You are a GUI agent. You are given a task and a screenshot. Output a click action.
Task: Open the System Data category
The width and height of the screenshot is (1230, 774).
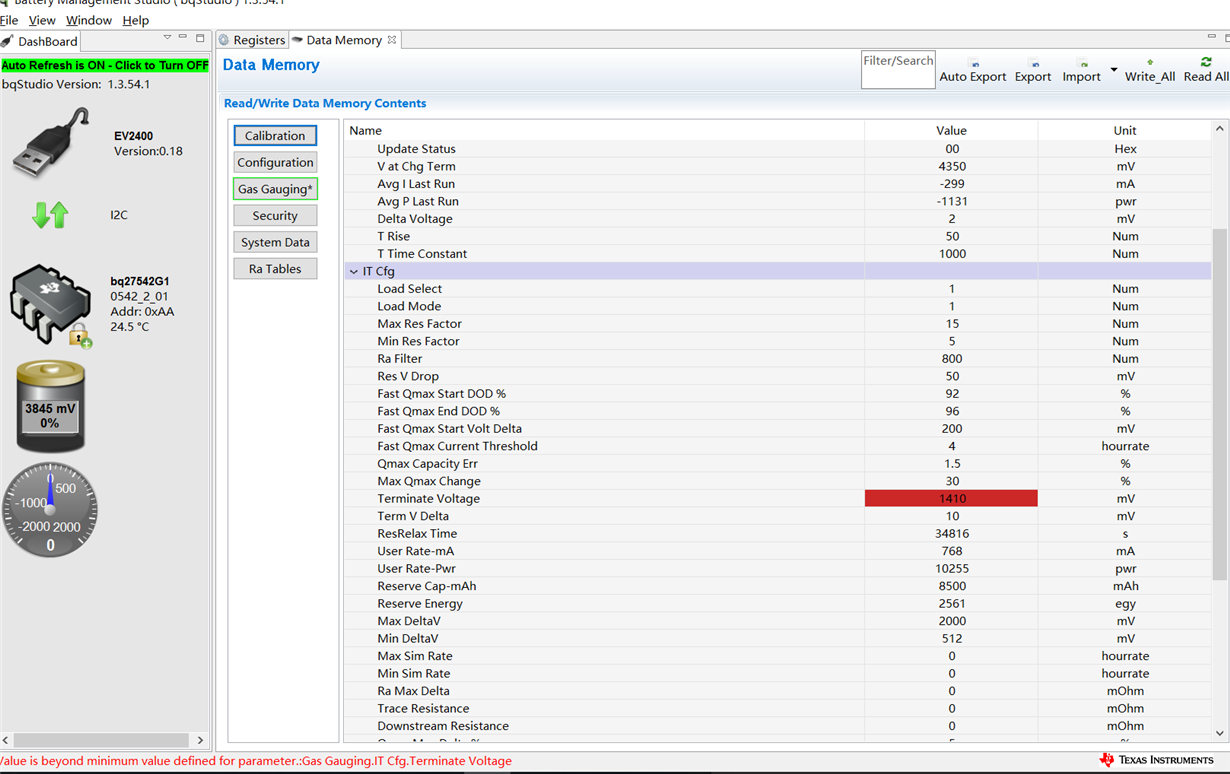point(275,242)
